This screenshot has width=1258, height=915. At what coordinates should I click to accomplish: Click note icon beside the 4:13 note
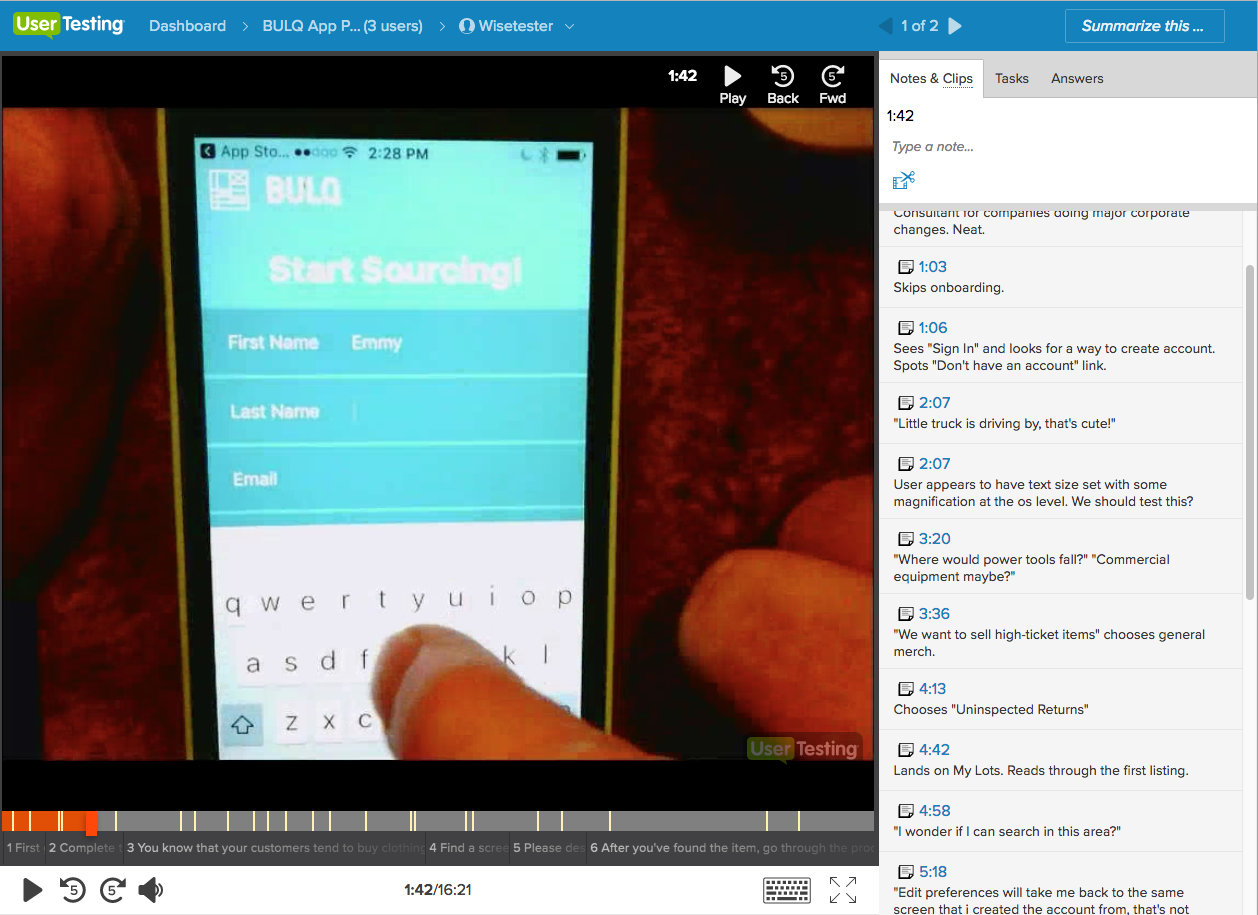[x=905, y=689]
